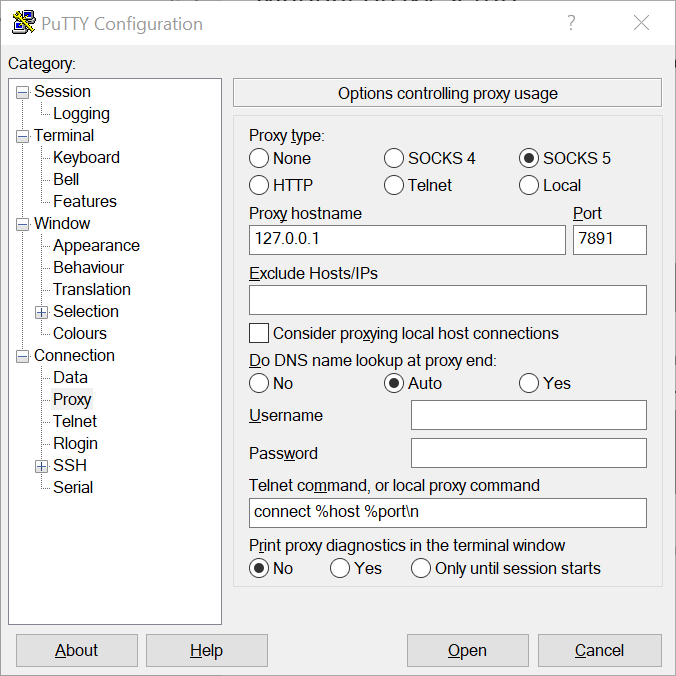Focus the Username field
The height and width of the screenshot is (676, 676).
(x=529, y=415)
